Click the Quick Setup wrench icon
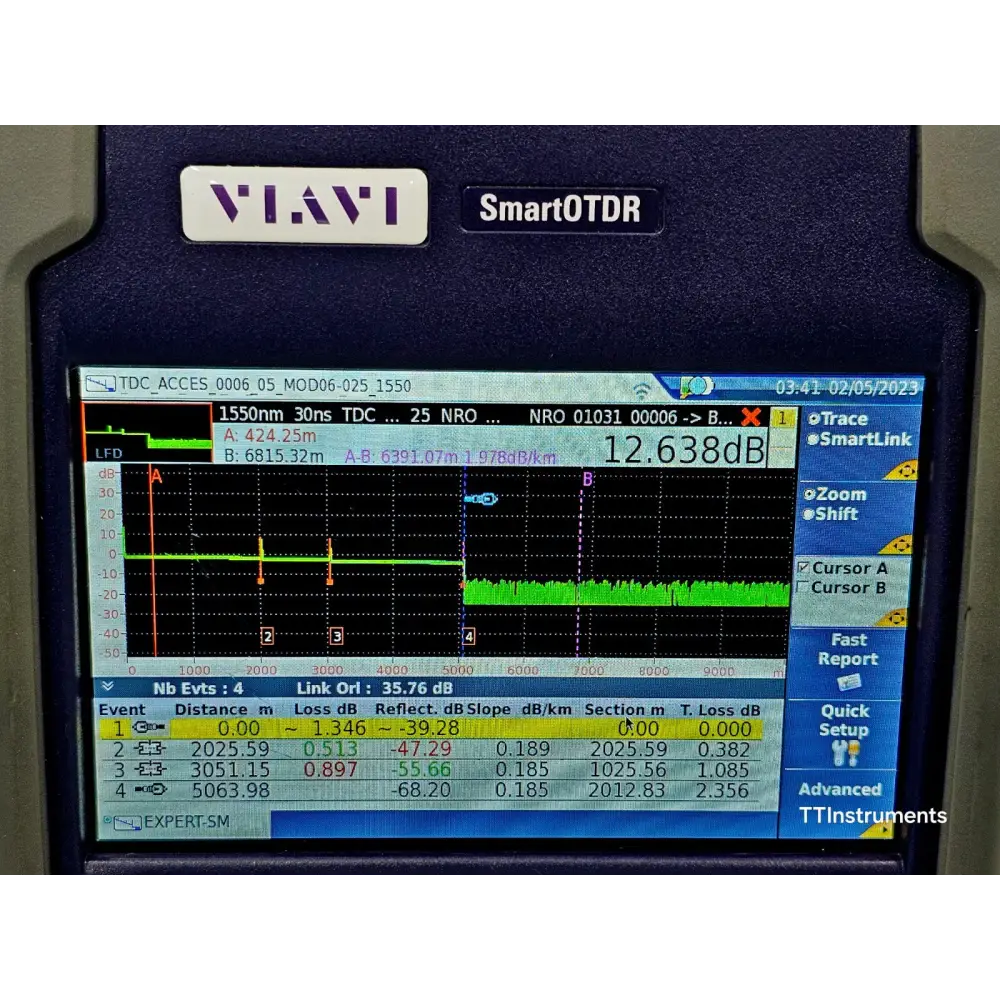This screenshot has width=1000, height=1000. pyautogui.click(x=846, y=753)
